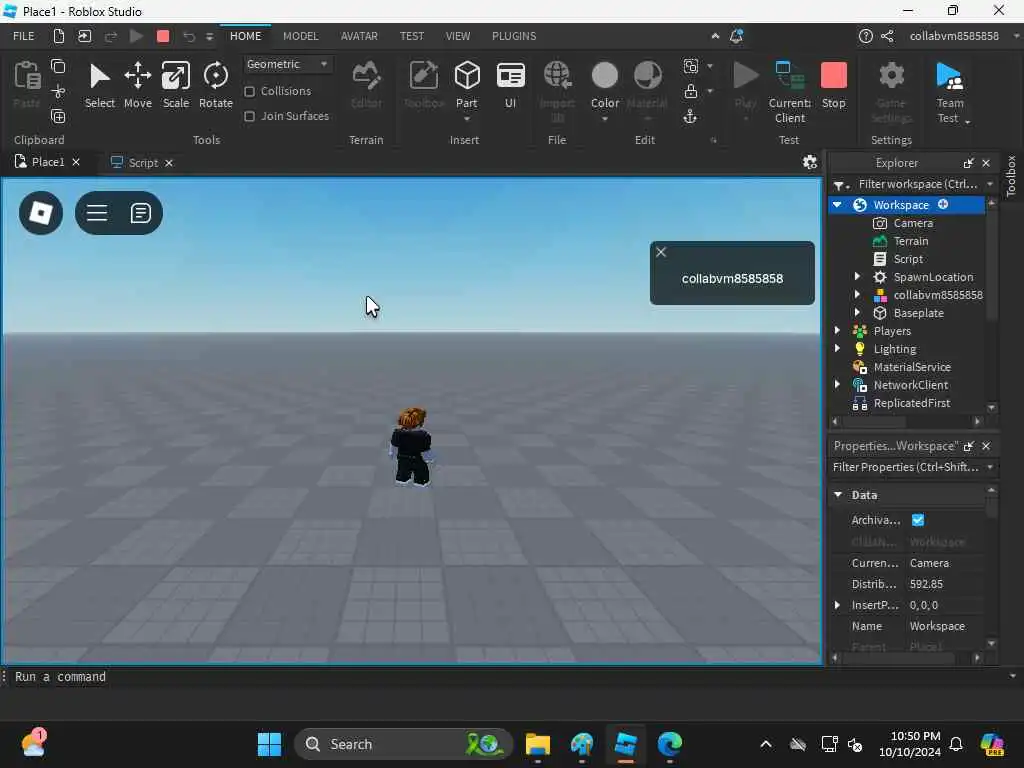The height and width of the screenshot is (768, 1024).
Task: Open viewport settings gear icon
Action: click(x=810, y=163)
